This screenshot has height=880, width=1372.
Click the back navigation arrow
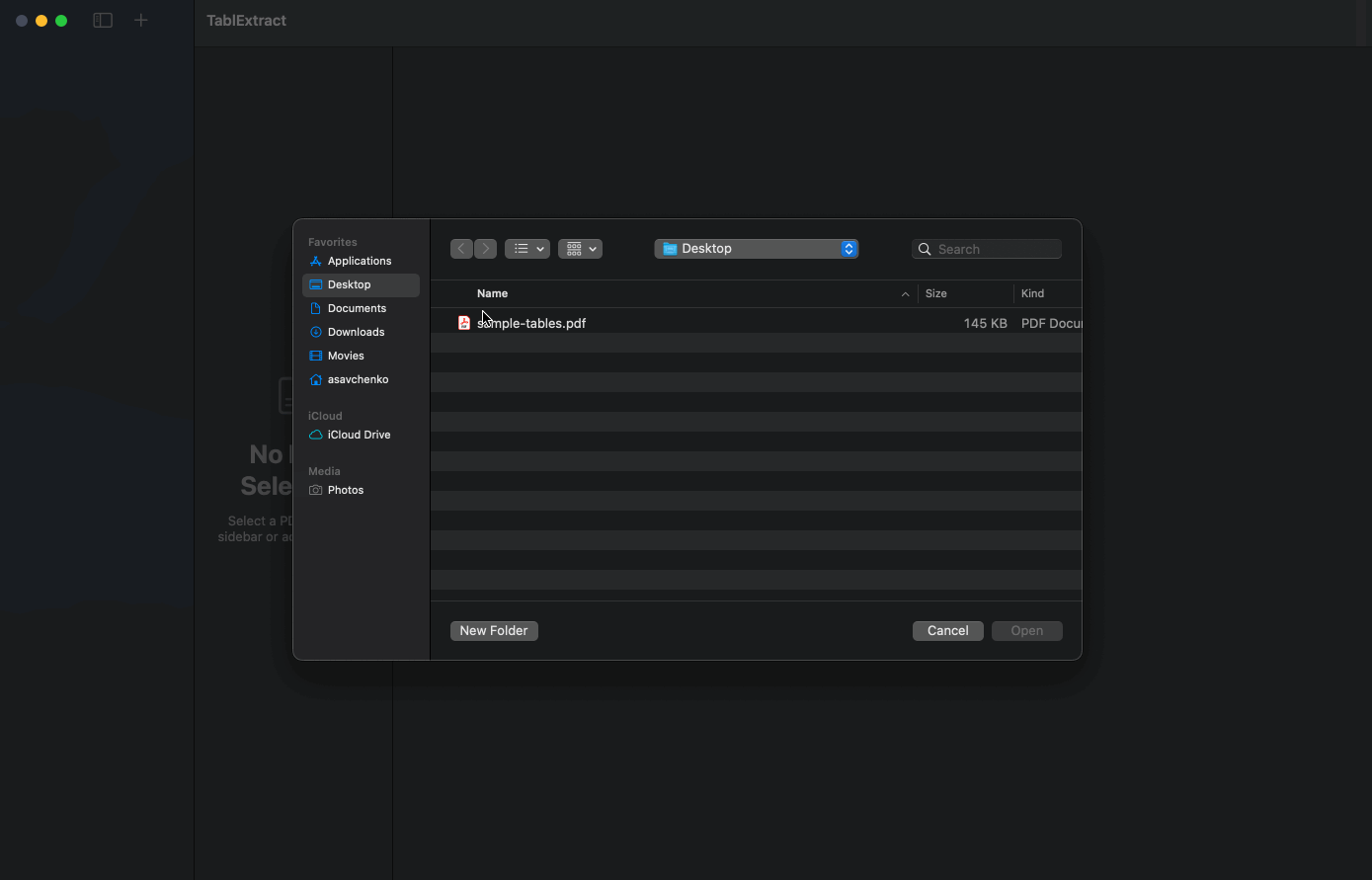click(x=461, y=249)
